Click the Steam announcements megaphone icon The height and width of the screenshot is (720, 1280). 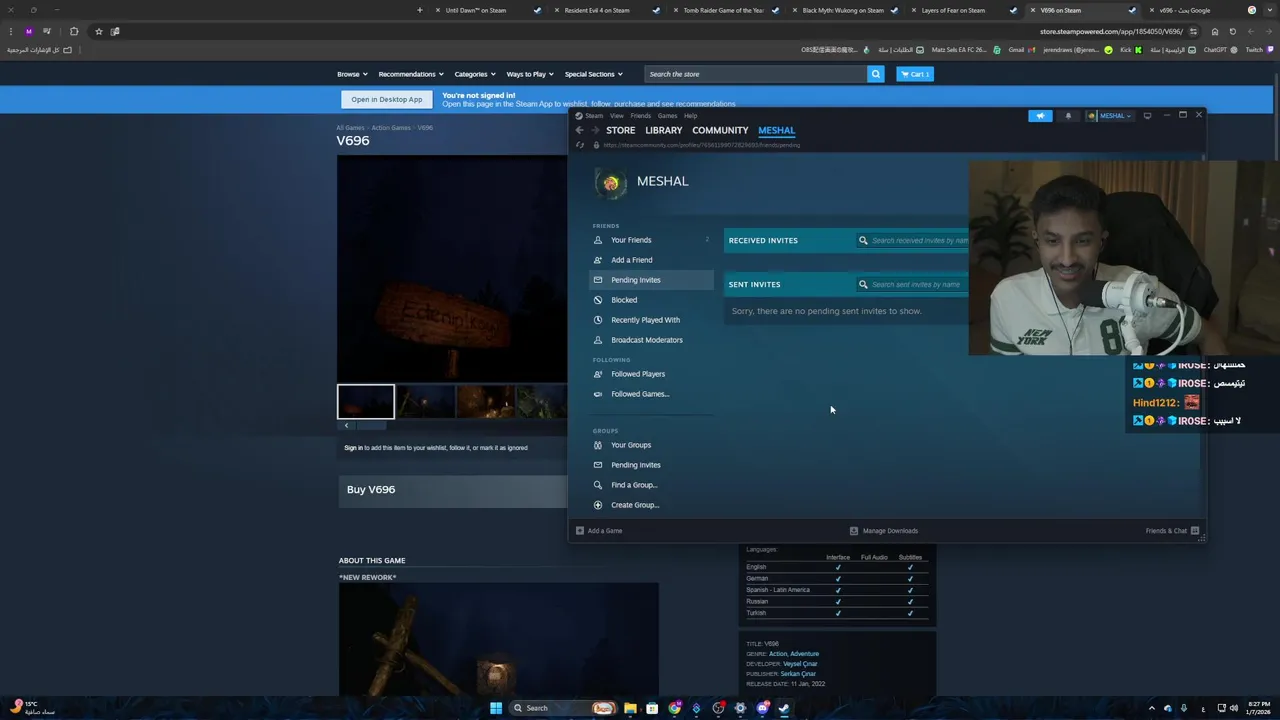(1040, 116)
